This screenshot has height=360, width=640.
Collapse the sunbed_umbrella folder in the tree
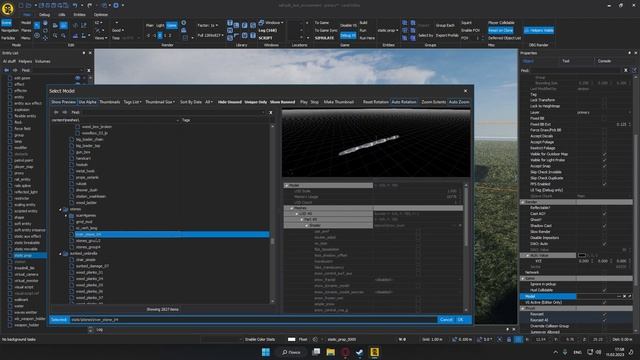click(60, 253)
